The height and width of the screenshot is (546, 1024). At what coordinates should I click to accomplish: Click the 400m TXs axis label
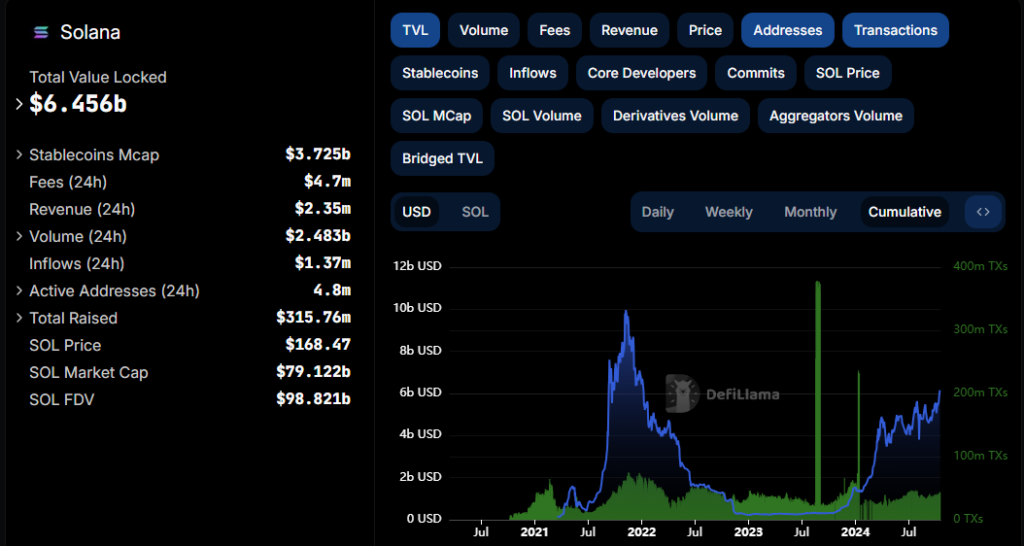pyautogui.click(x=980, y=266)
